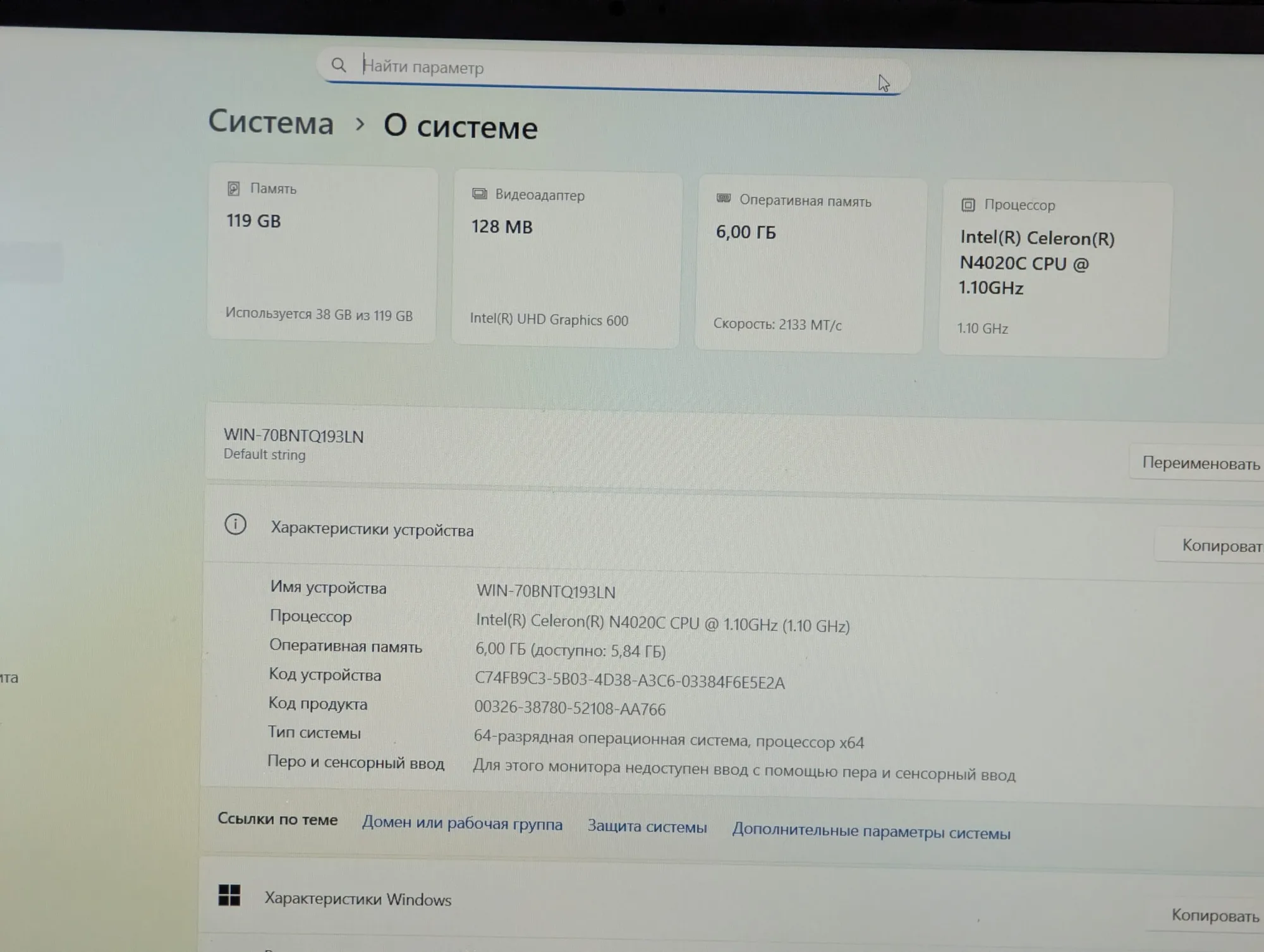Screen dimensions: 1264x952
Task: Focus the "Найти параметр" search field
Action: pos(613,71)
